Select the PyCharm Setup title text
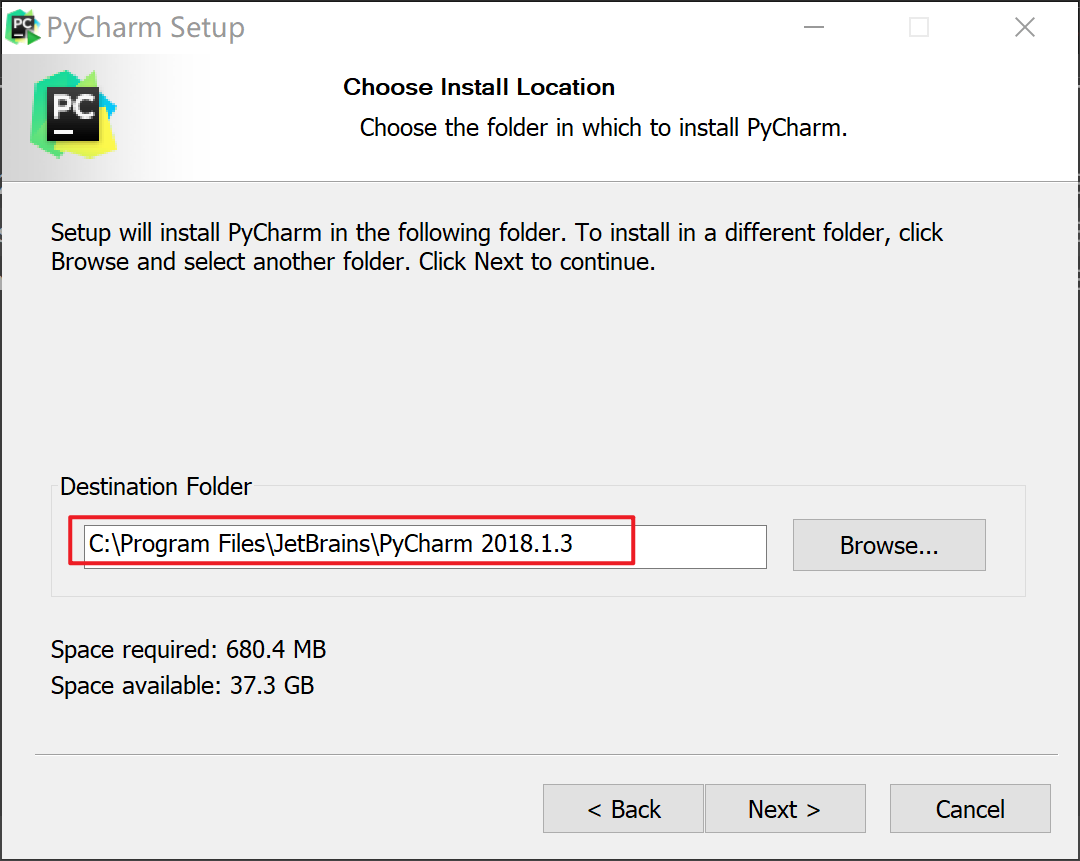Viewport: 1080px width, 861px height. coord(145,28)
